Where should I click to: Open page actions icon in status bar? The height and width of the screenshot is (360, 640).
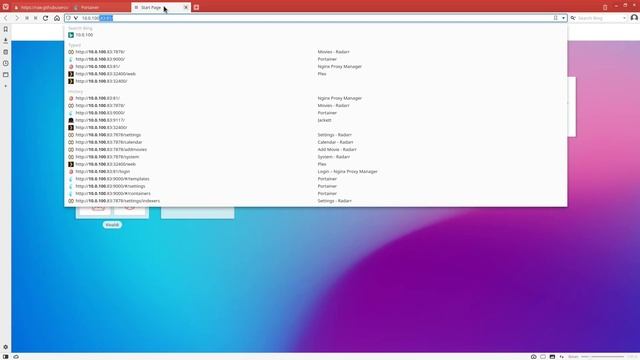tap(562, 356)
